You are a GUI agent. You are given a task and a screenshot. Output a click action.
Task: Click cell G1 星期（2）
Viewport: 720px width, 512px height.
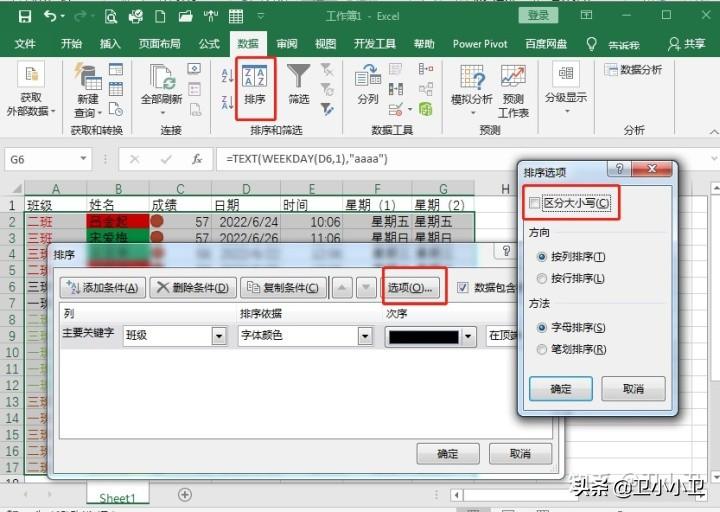[443, 205]
